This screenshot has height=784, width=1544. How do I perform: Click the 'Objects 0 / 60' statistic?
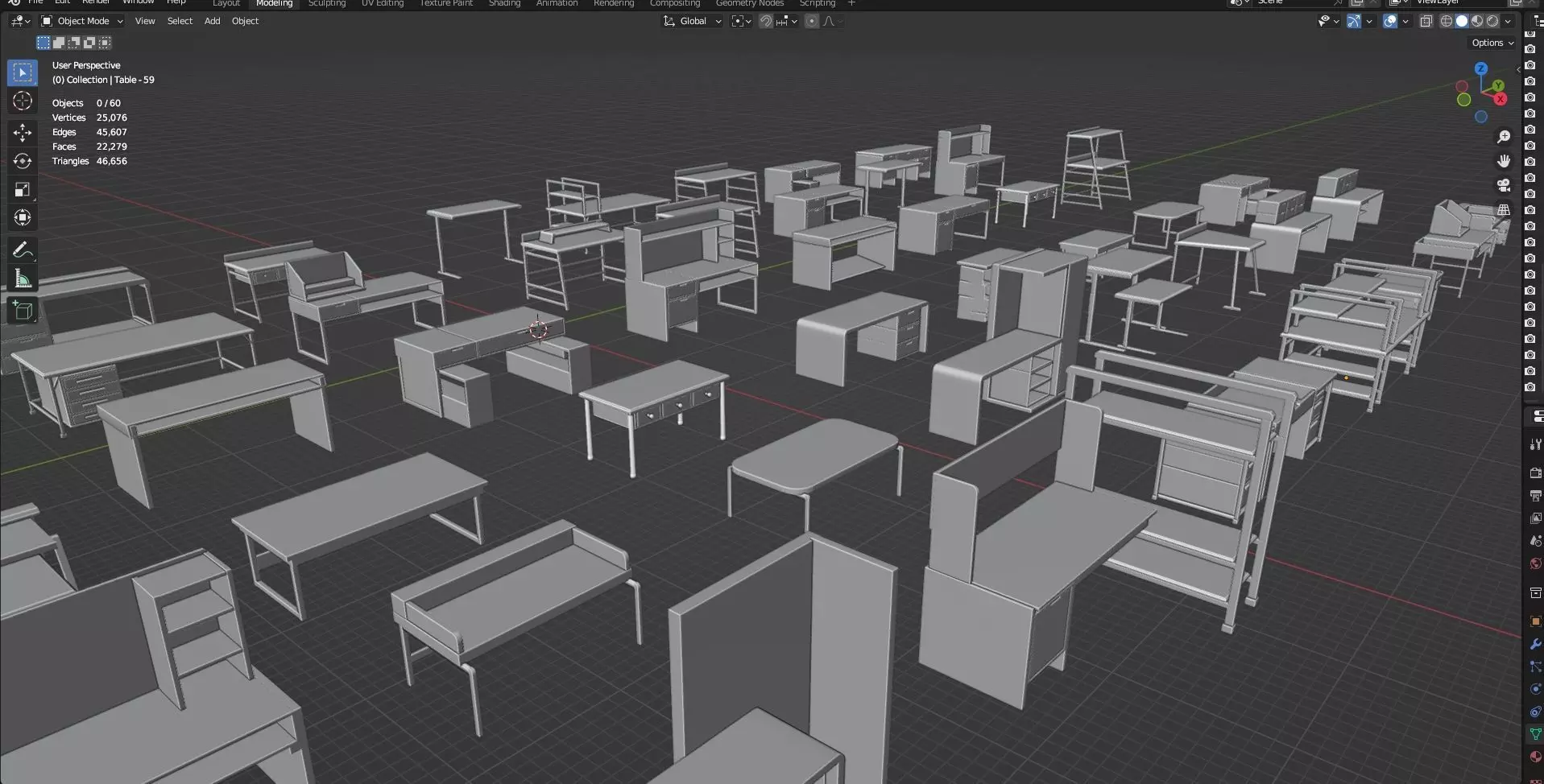tap(86, 103)
